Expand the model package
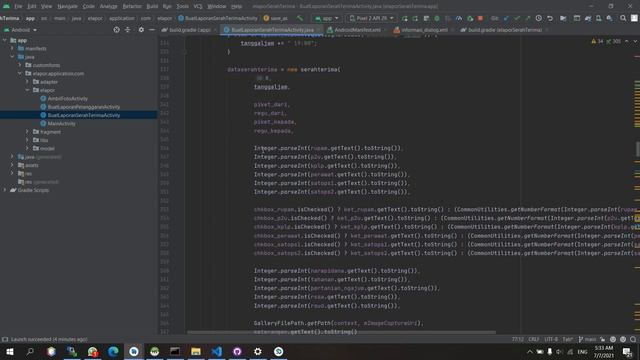The height and width of the screenshot is (360, 640). coord(27,148)
